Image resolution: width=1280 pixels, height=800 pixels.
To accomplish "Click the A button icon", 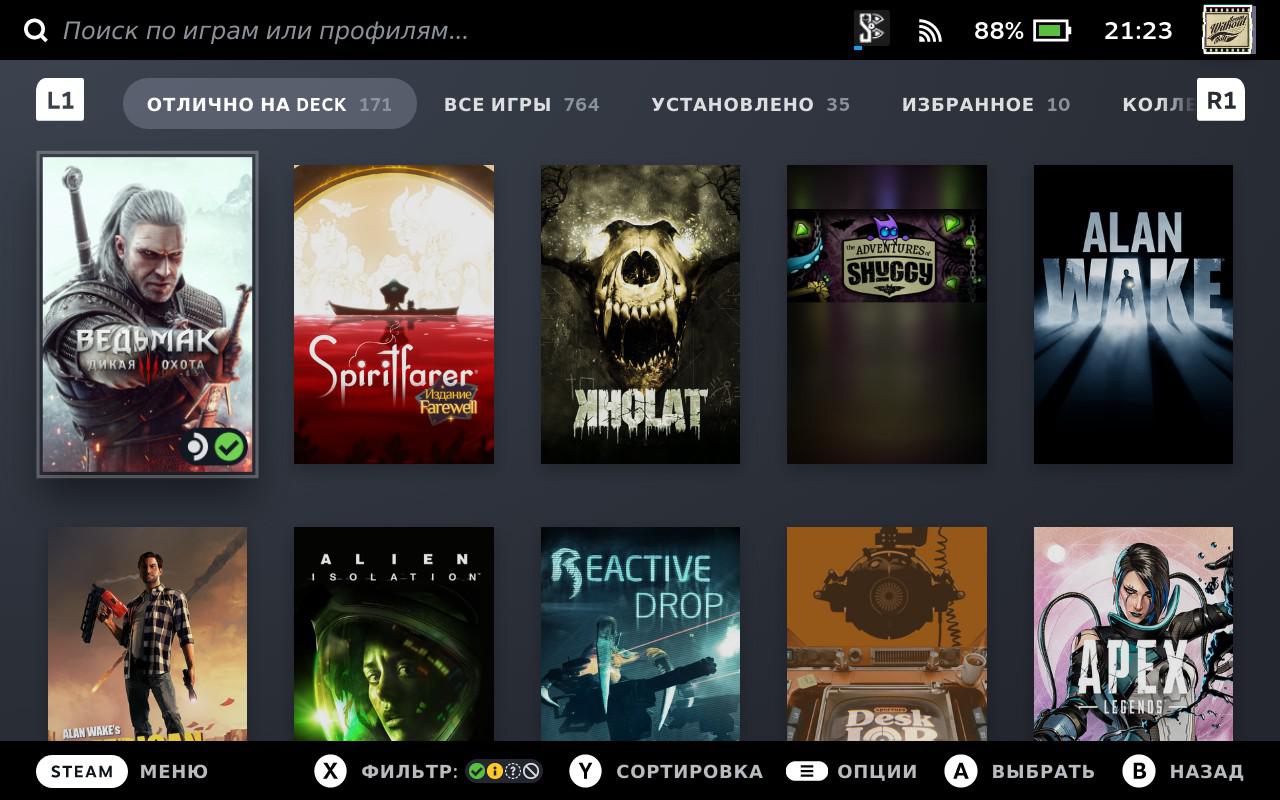I will click(x=961, y=771).
